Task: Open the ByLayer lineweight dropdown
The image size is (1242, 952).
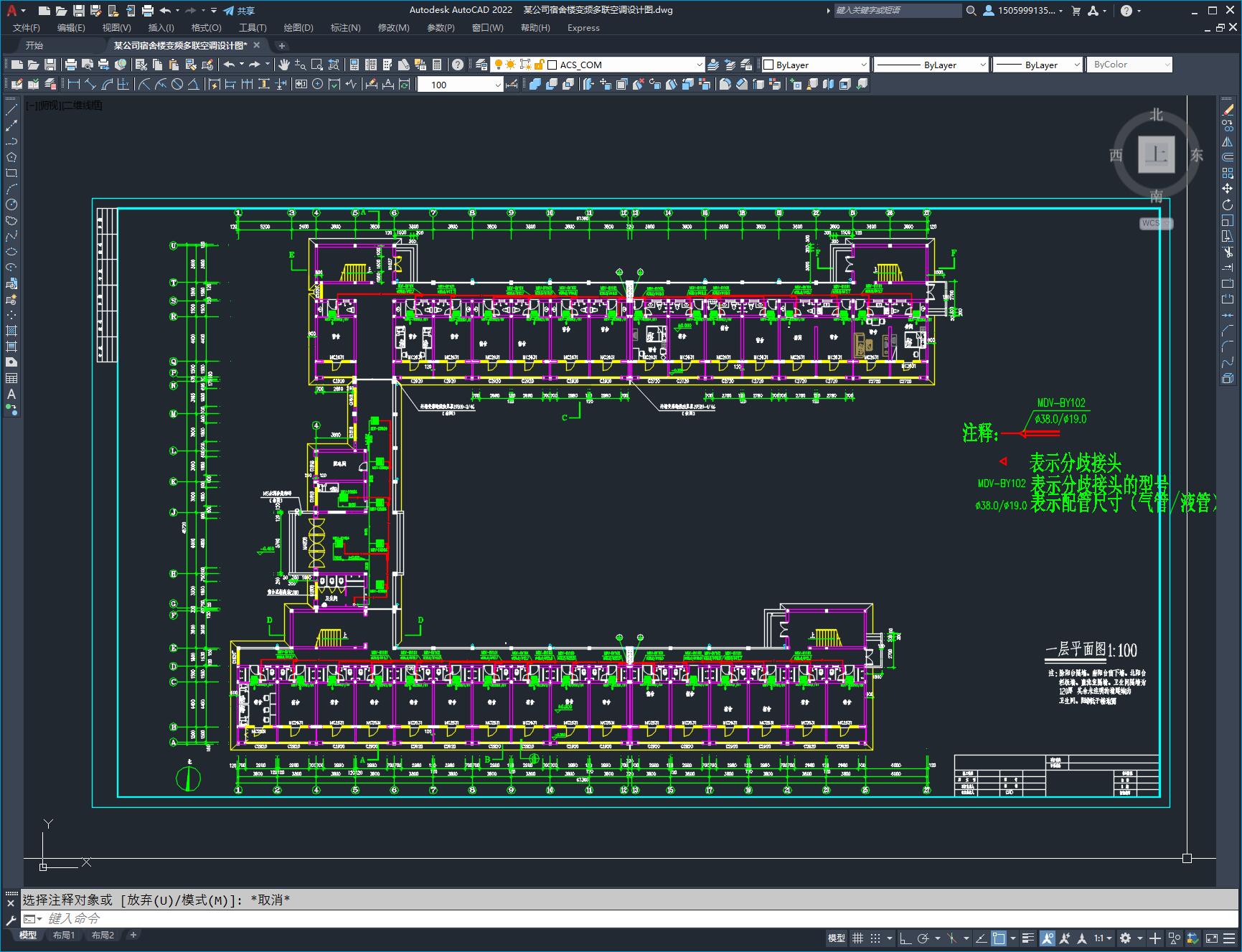Action: (x=1038, y=65)
